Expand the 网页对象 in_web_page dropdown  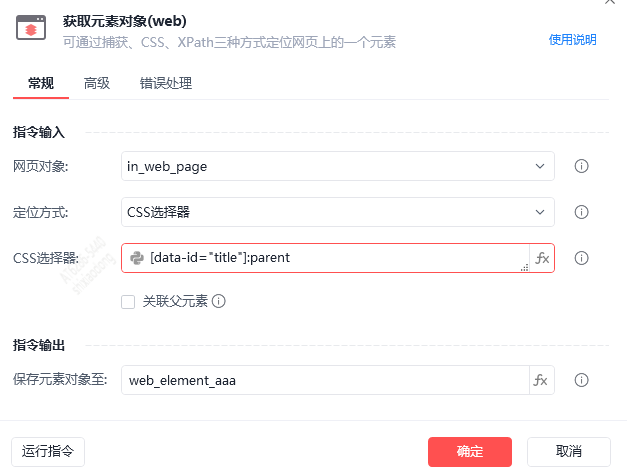point(541,166)
